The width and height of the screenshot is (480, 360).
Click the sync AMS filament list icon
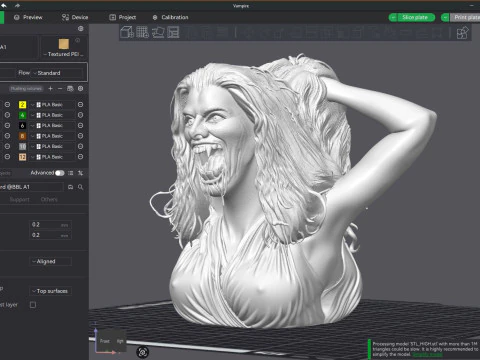click(70, 88)
